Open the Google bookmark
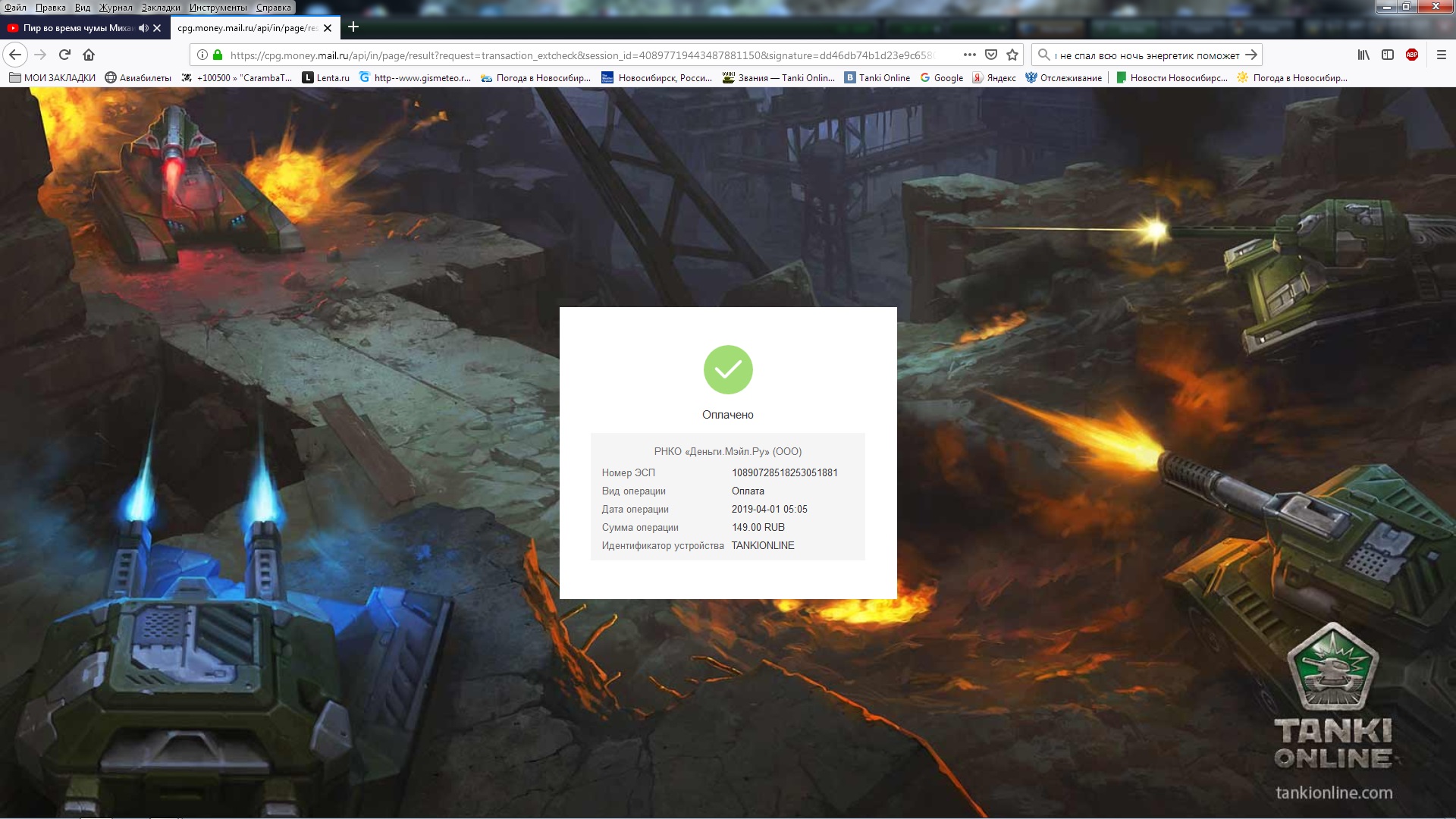 942,78
